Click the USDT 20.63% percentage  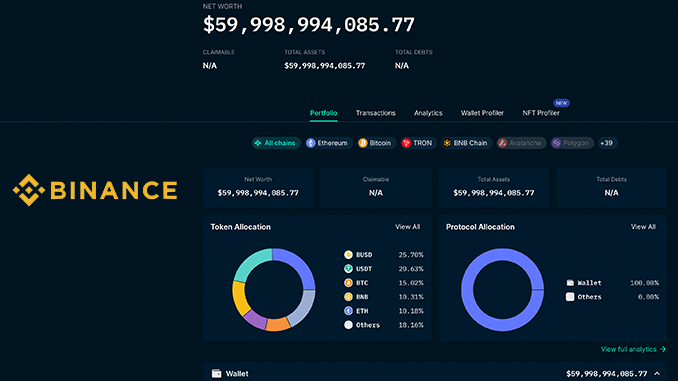point(411,269)
